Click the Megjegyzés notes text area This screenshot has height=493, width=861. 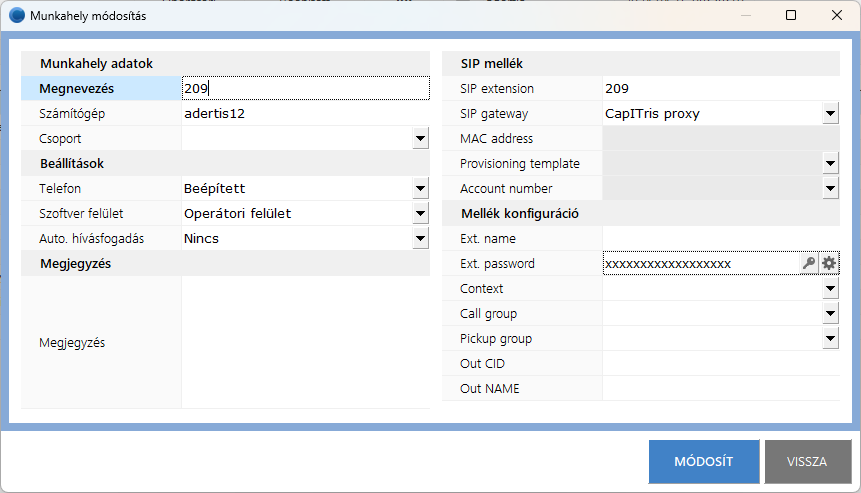click(305, 342)
